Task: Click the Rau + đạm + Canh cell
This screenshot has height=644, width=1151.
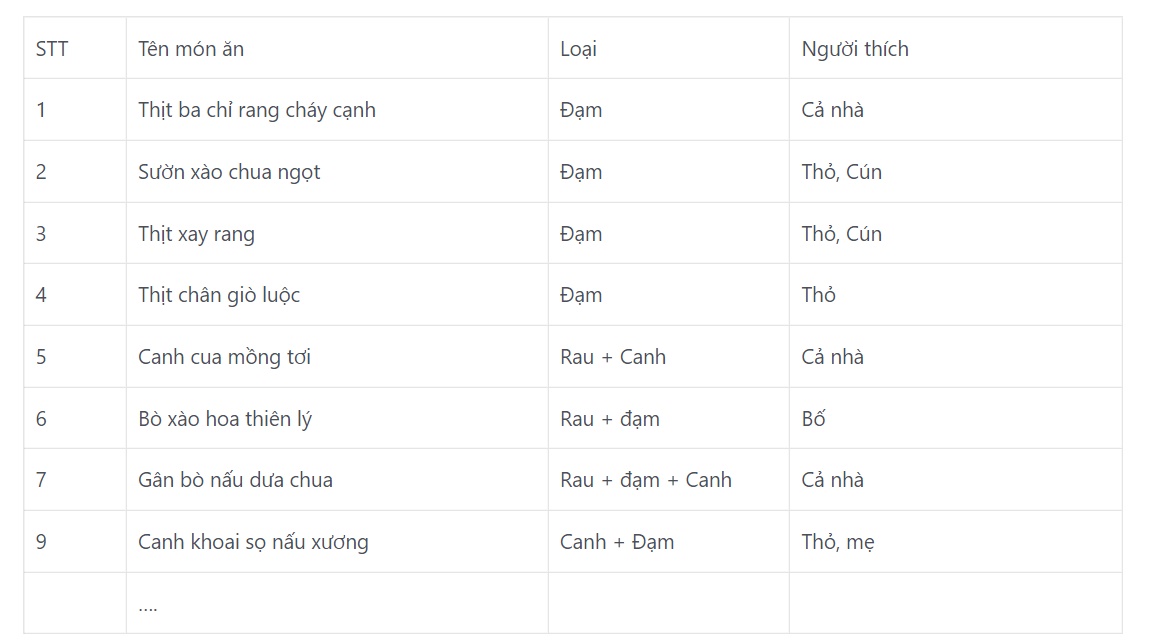Action: (669, 480)
